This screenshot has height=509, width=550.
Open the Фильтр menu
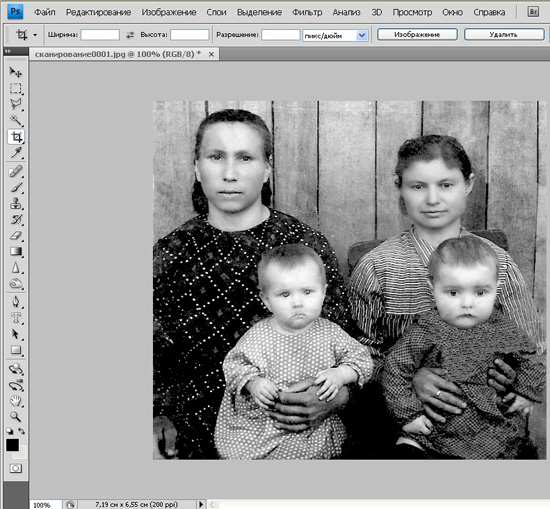pyautogui.click(x=307, y=12)
